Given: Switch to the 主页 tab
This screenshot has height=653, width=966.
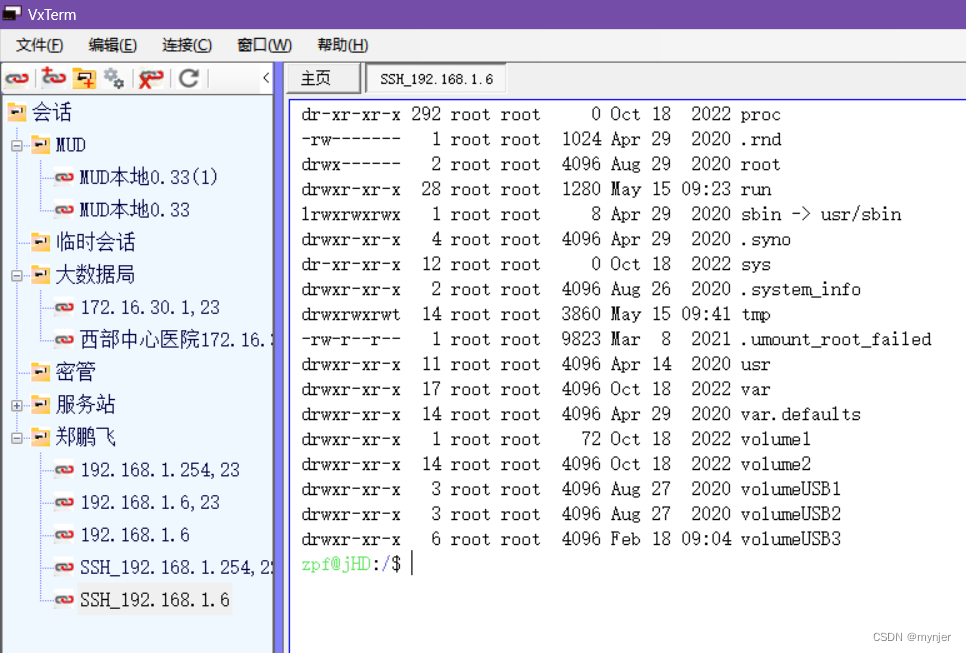Looking at the screenshot, I should [x=324, y=78].
